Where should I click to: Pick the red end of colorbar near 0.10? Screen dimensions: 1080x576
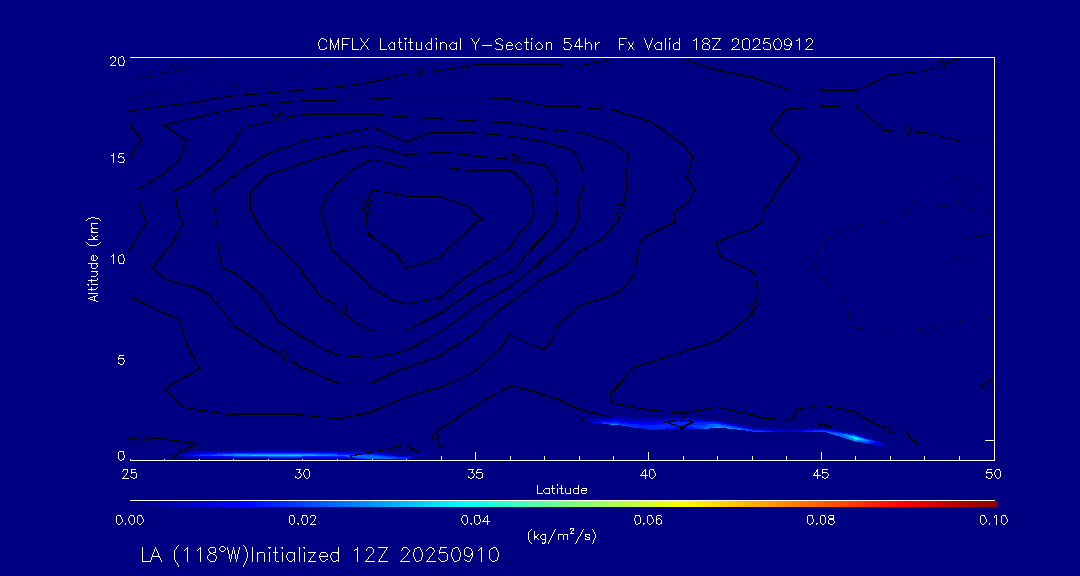[x=990, y=504]
